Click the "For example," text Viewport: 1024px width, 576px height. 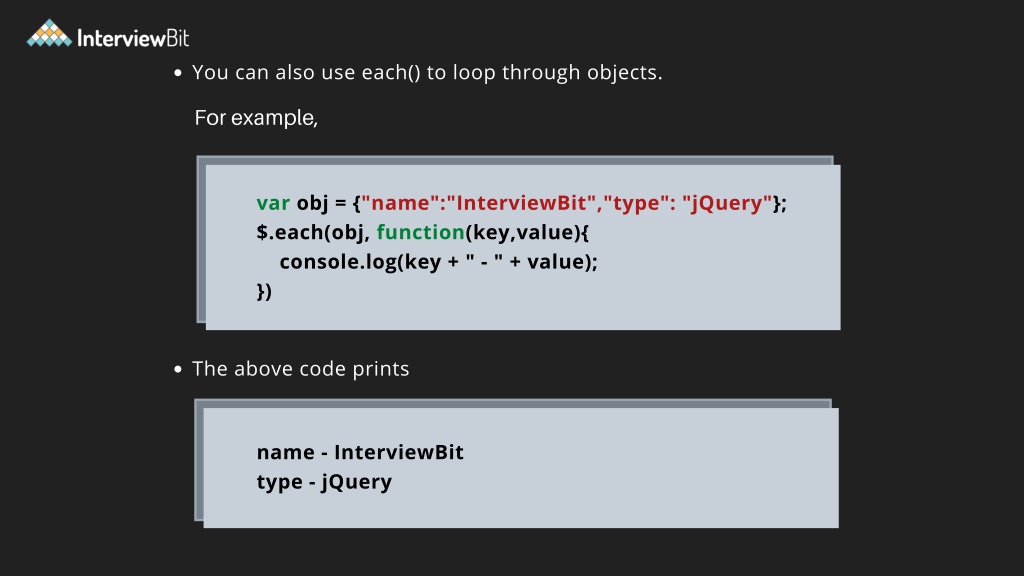(x=256, y=118)
